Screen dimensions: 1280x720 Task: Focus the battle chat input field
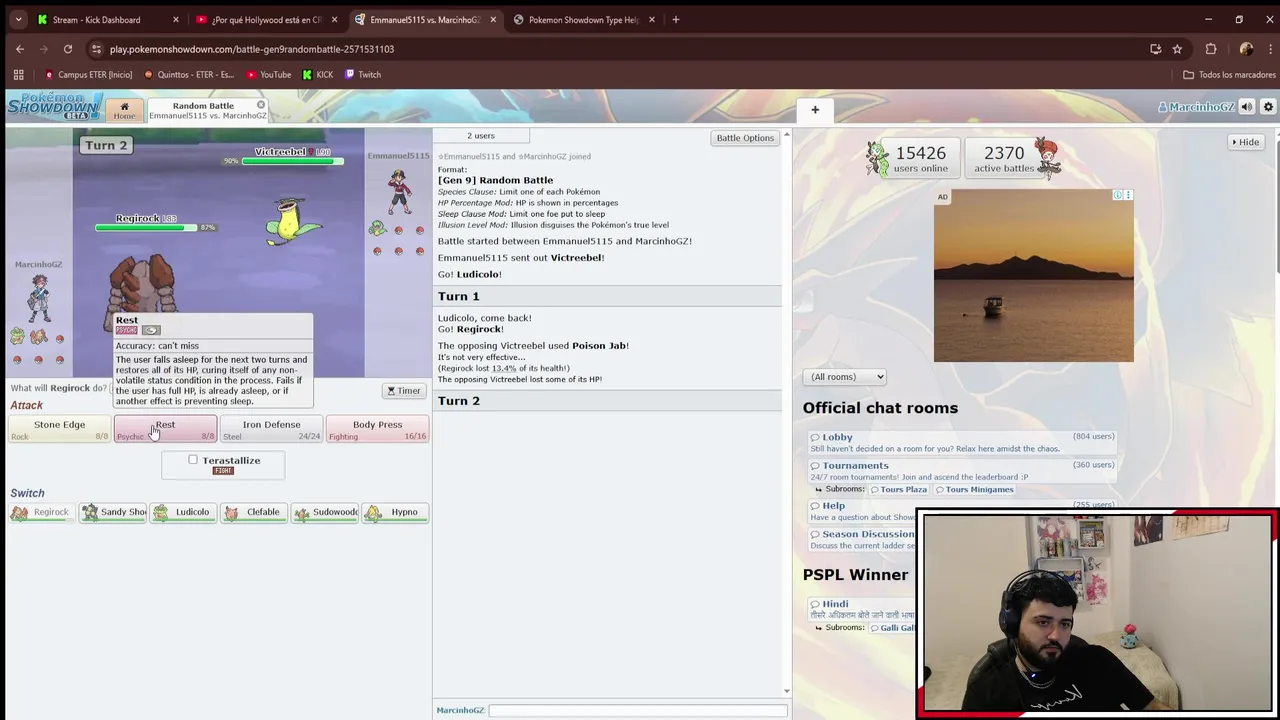pos(637,710)
